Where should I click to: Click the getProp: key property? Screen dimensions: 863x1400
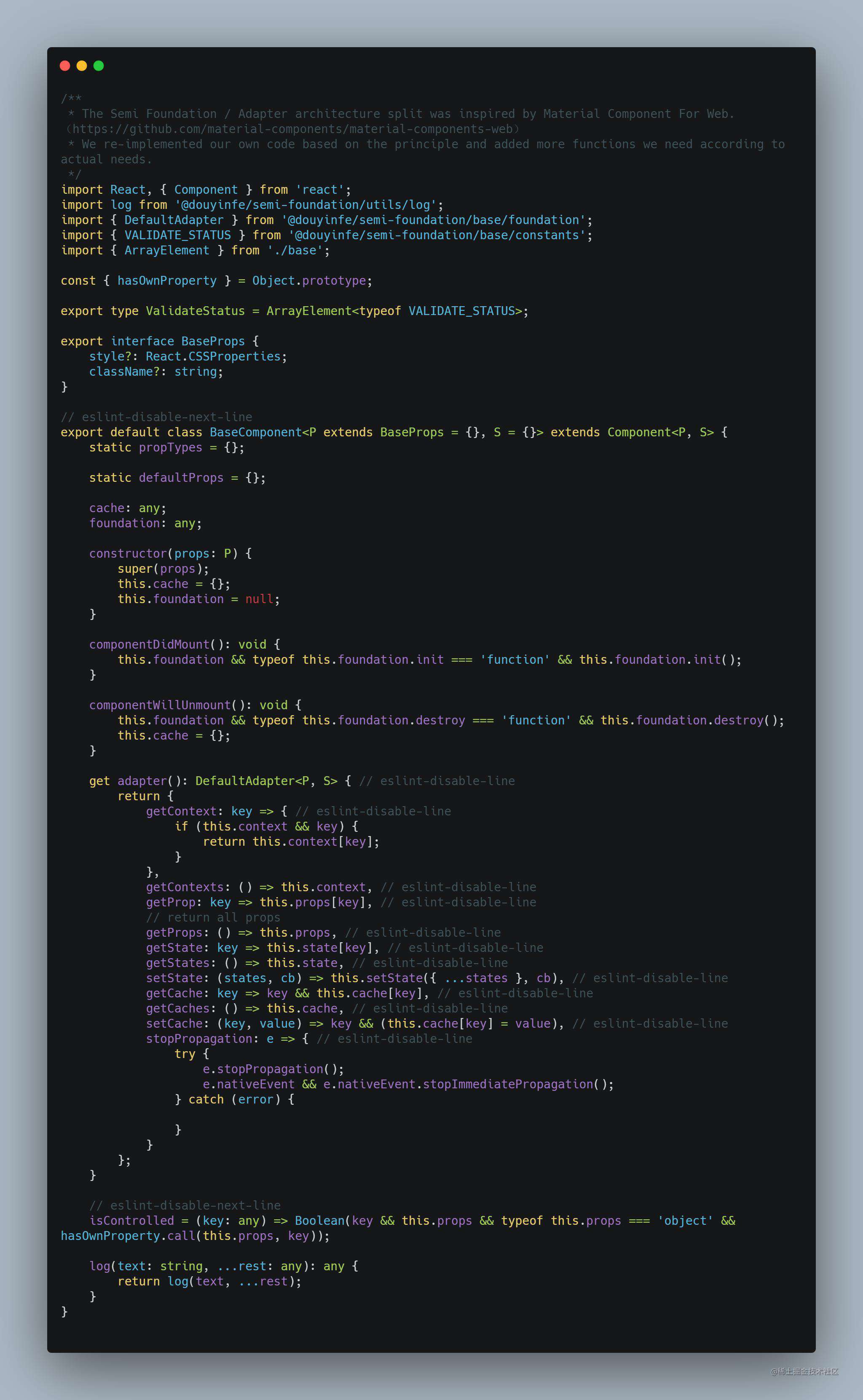188,903
